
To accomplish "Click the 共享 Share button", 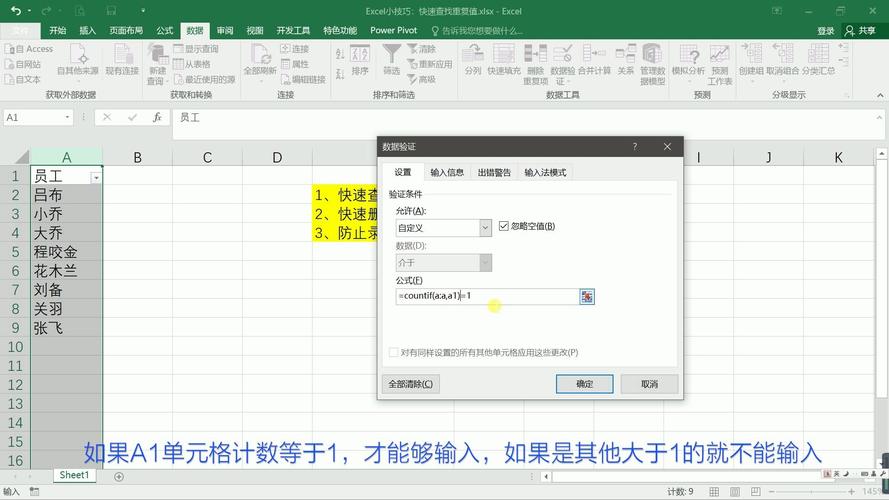I will pos(860,31).
